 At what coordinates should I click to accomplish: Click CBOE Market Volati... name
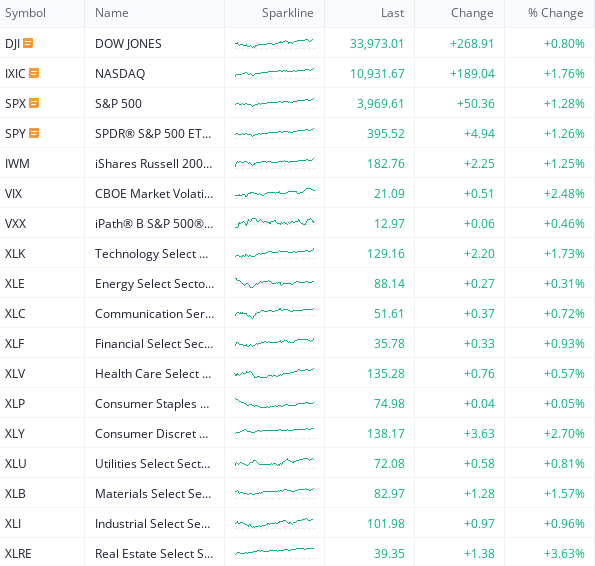[x=154, y=193]
